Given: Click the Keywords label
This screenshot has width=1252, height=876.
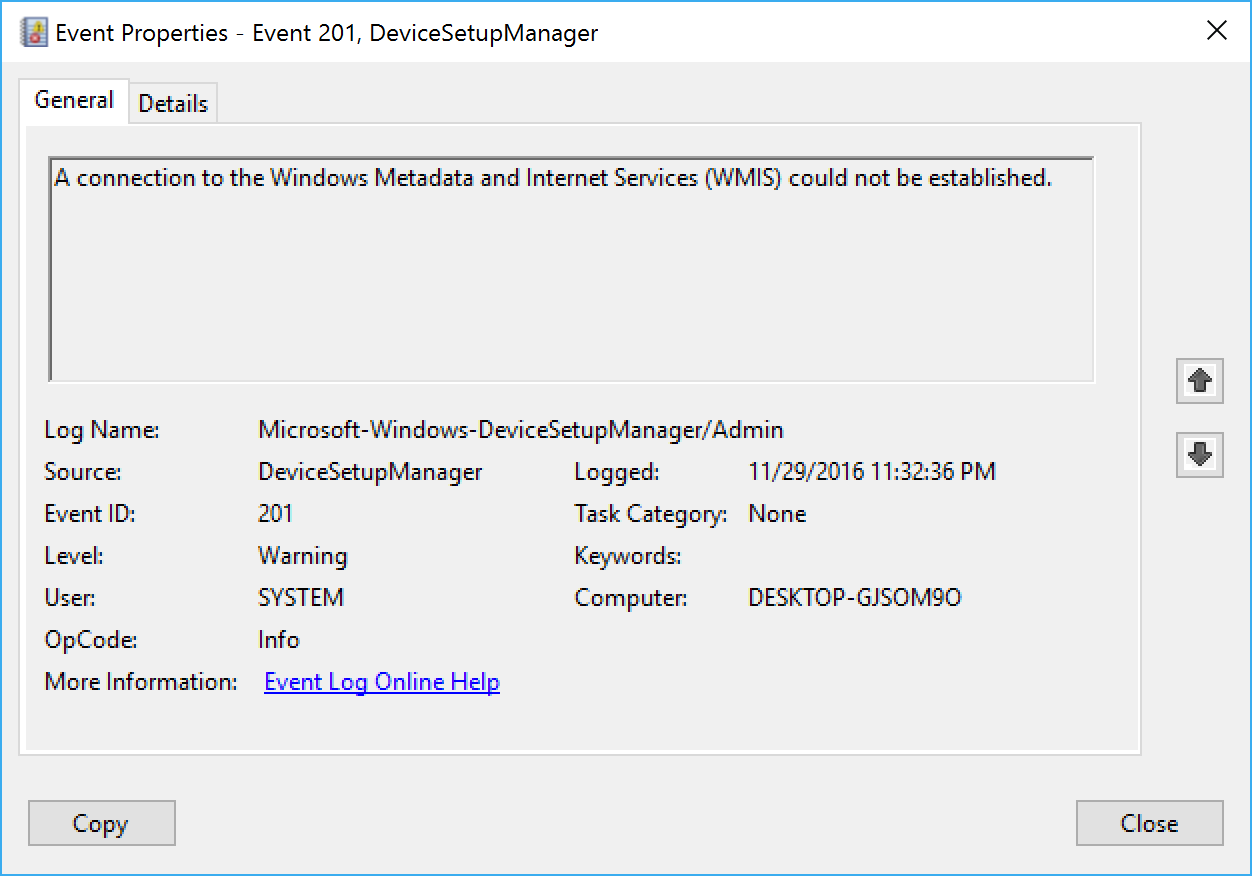Looking at the screenshot, I should coord(628,556).
